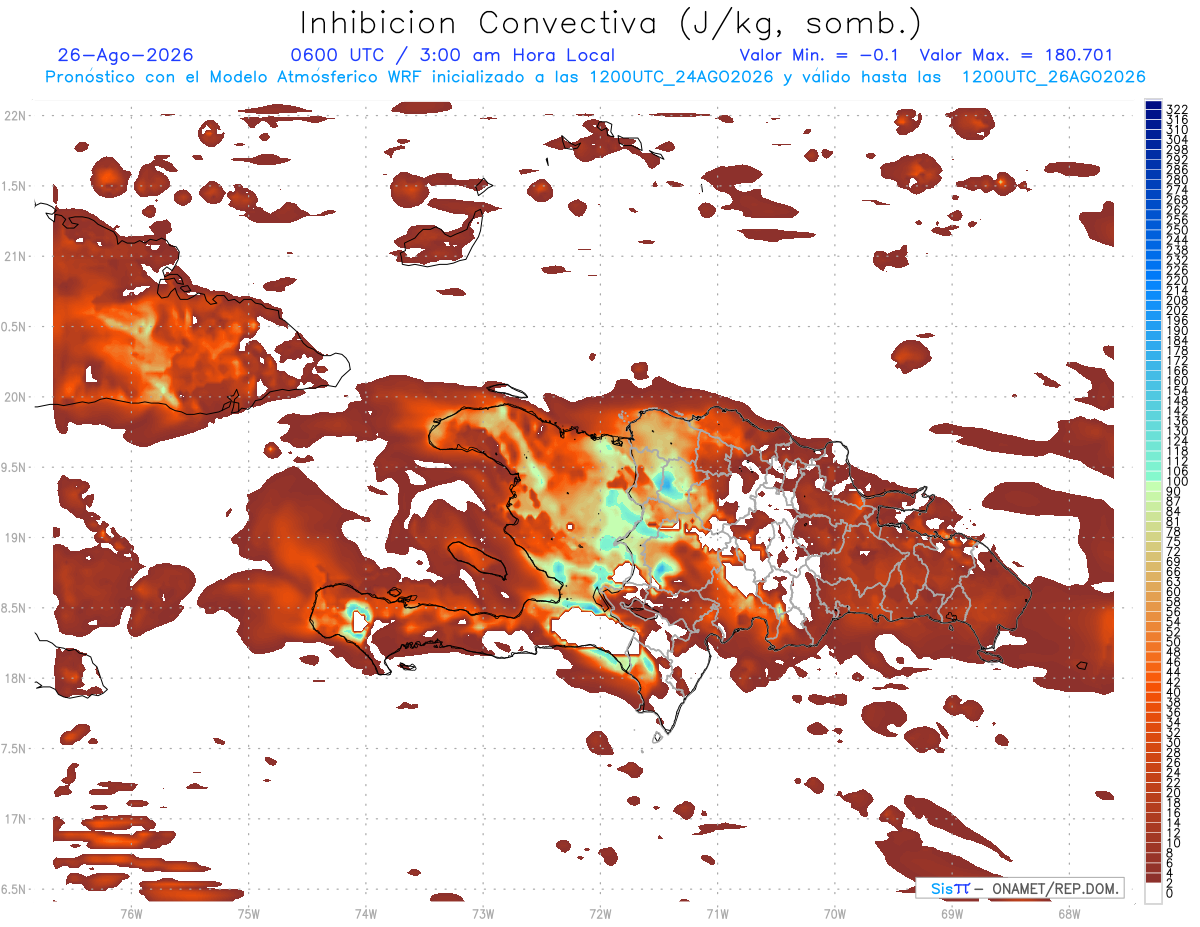
Task: Click the '20N' latitude label
Action: click(x=15, y=397)
